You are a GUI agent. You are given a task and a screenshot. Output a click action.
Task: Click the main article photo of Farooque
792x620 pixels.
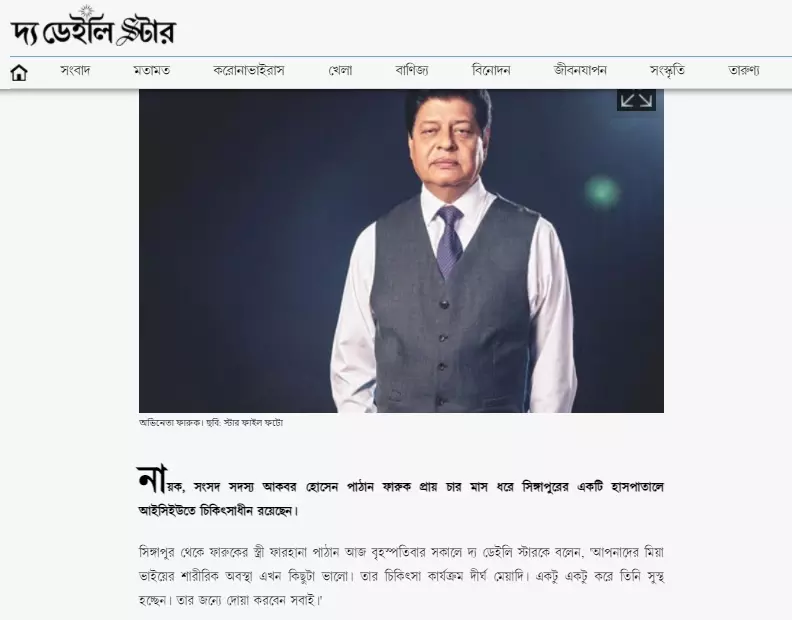coord(401,251)
